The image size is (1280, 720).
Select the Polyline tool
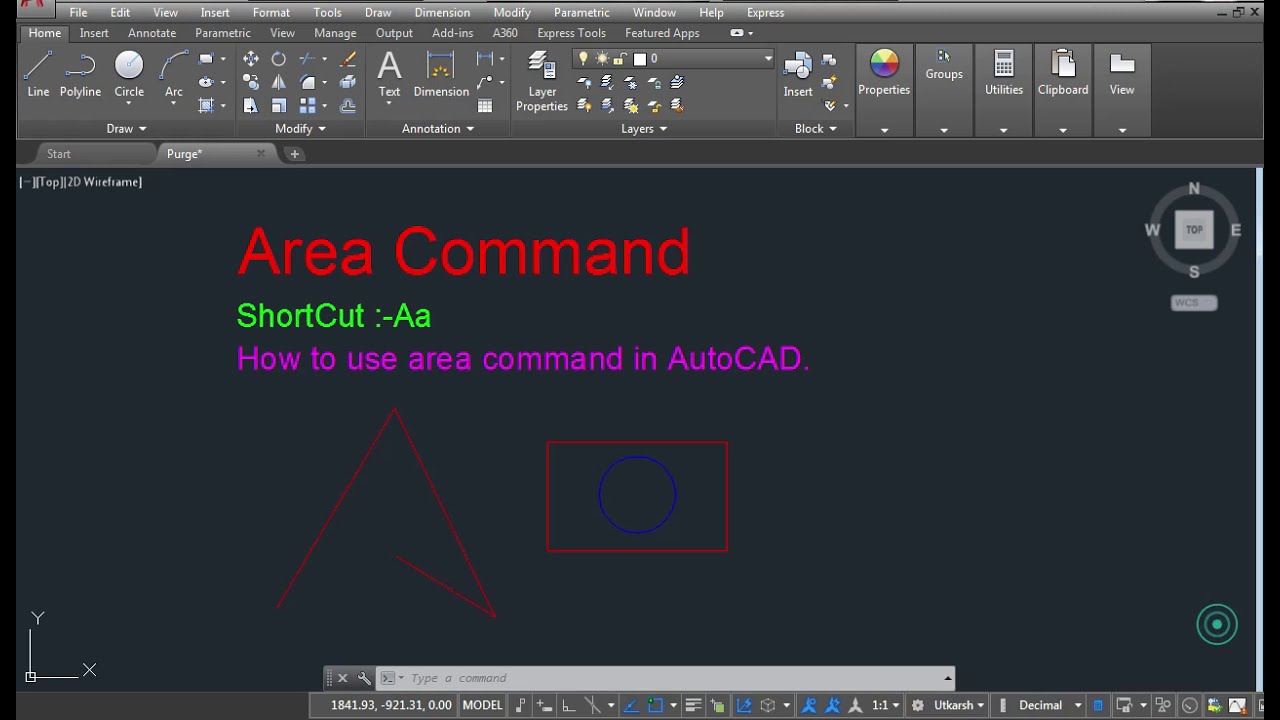click(80, 74)
